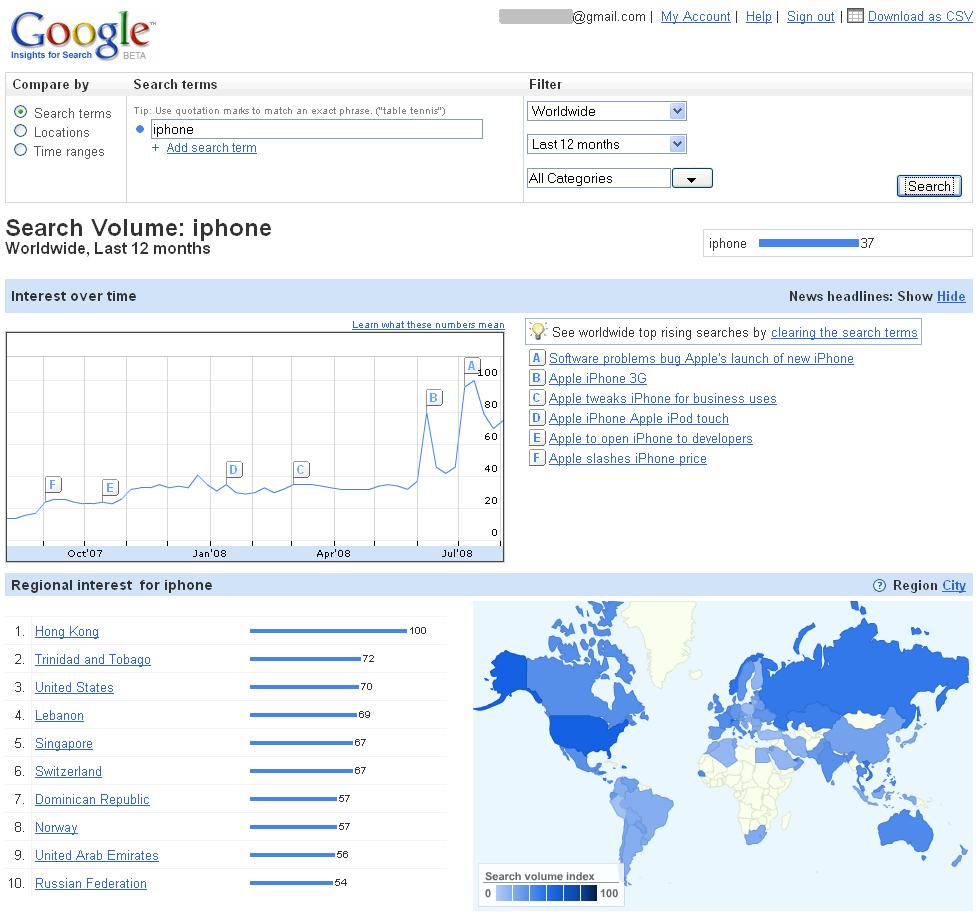This screenshot has height=918, width=980.
Task: Click the Region help question mark icon
Action: [x=879, y=586]
